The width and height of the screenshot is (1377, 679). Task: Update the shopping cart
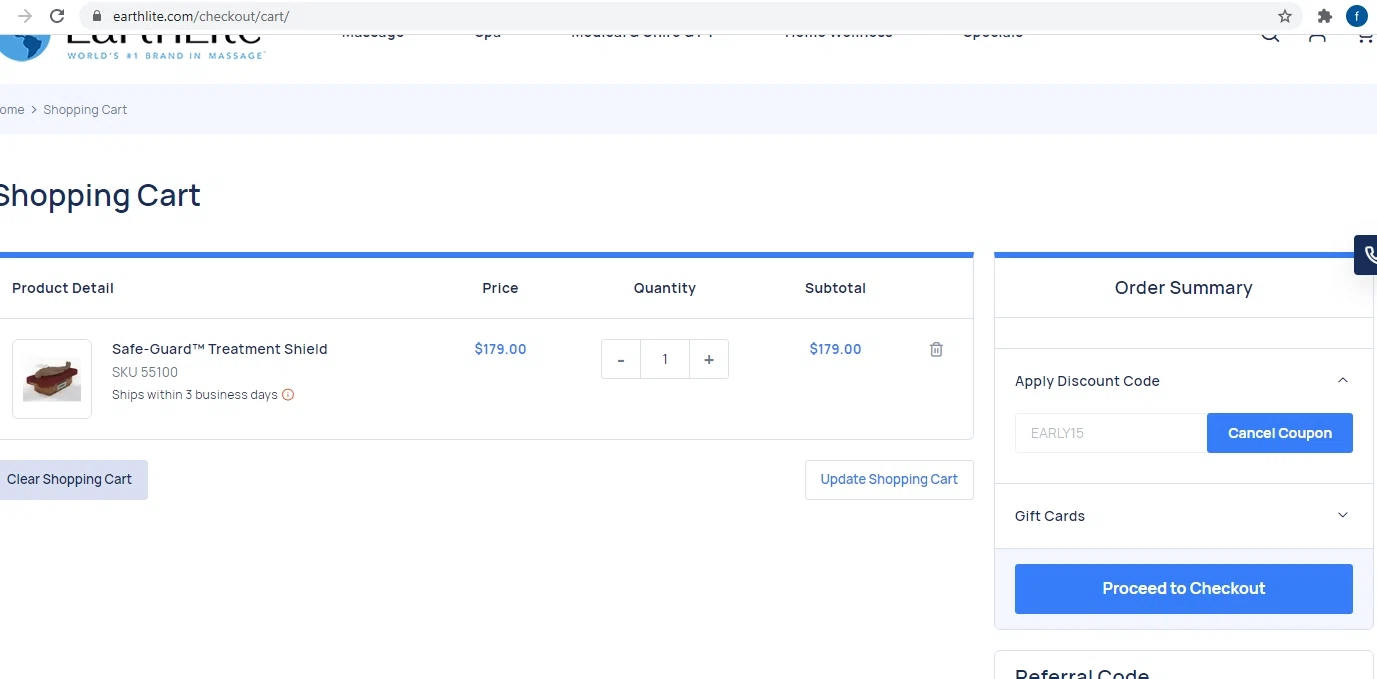click(889, 480)
